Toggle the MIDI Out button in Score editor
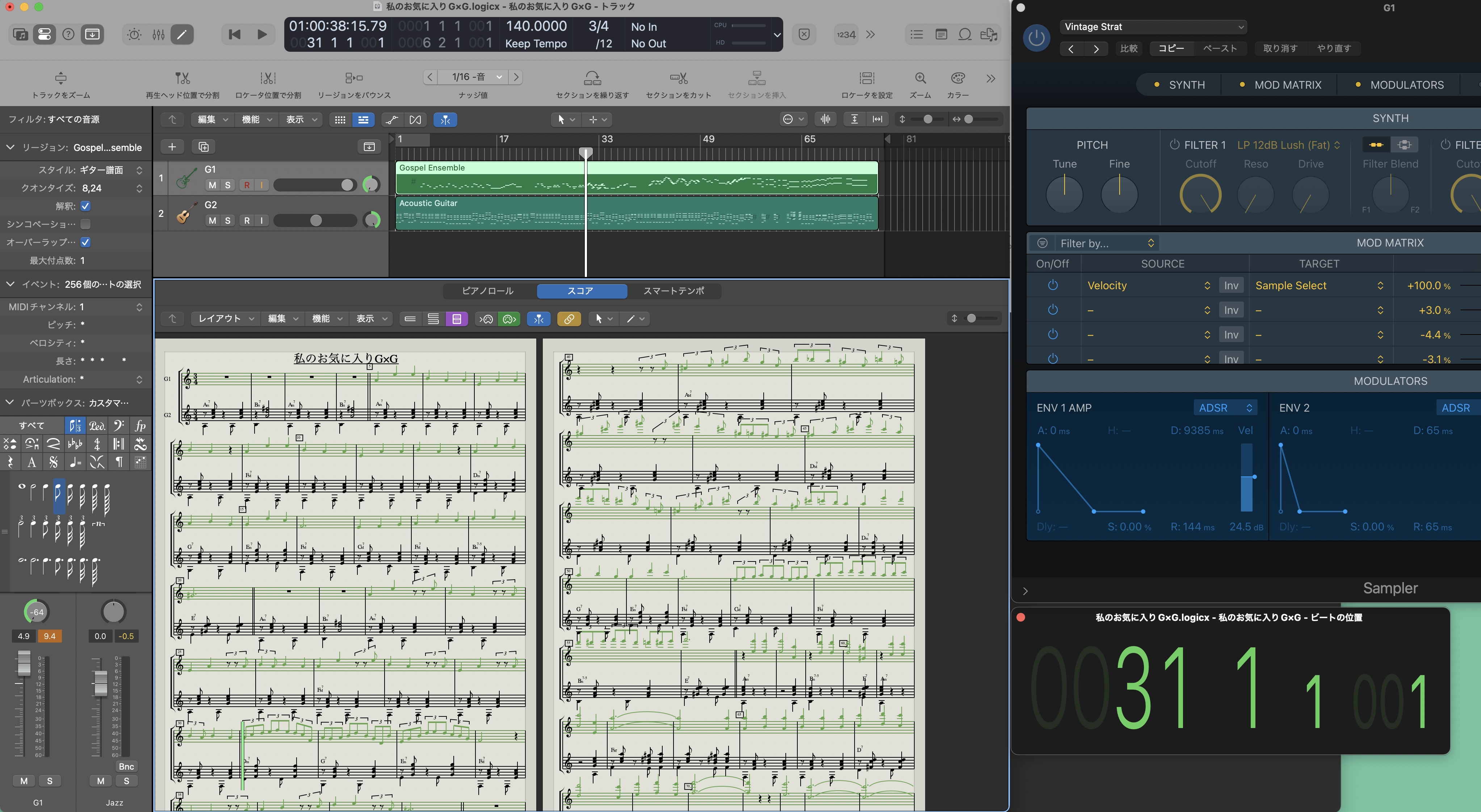1481x812 pixels. click(x=509, y=319)
